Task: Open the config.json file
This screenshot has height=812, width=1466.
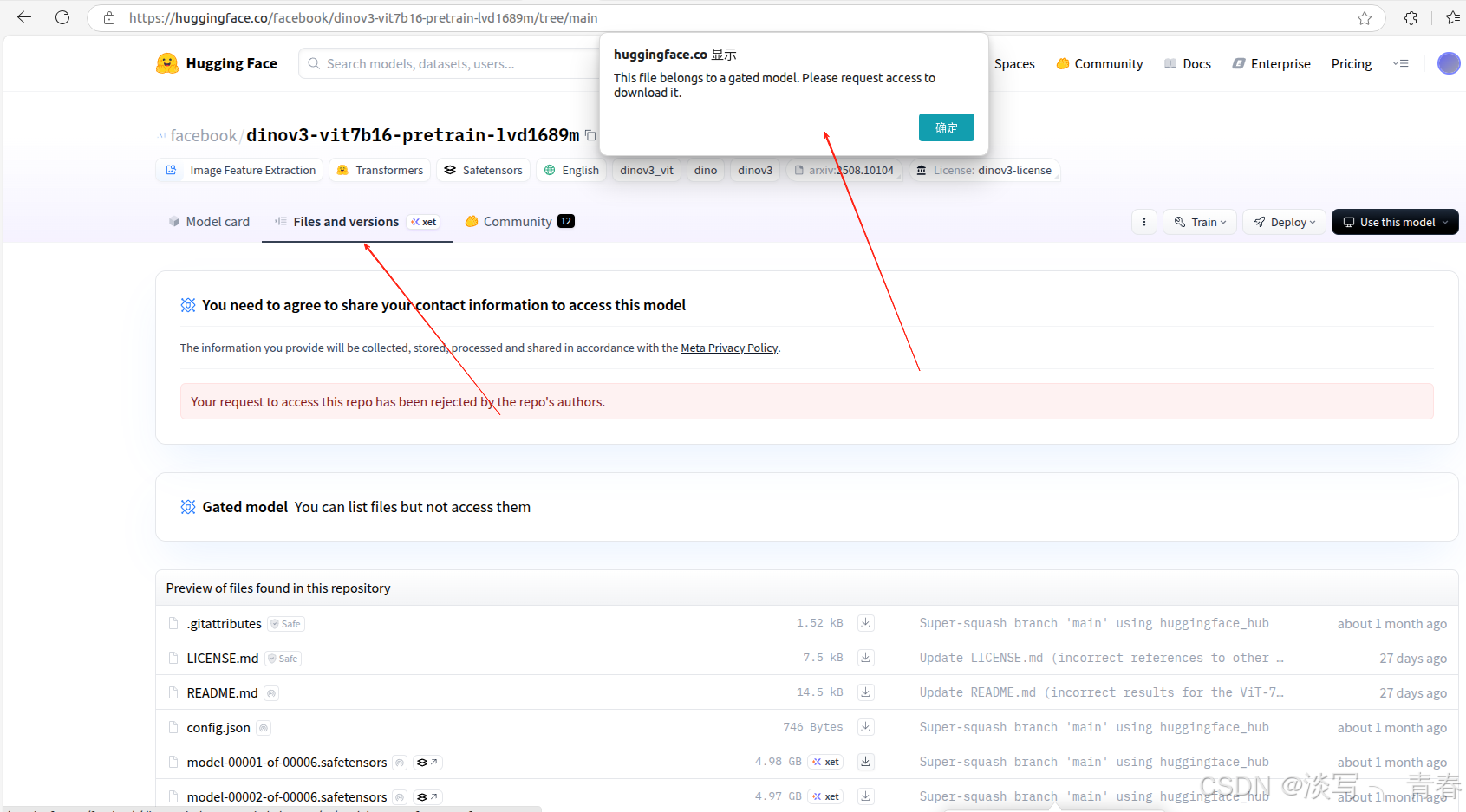Action: (218, 727)
